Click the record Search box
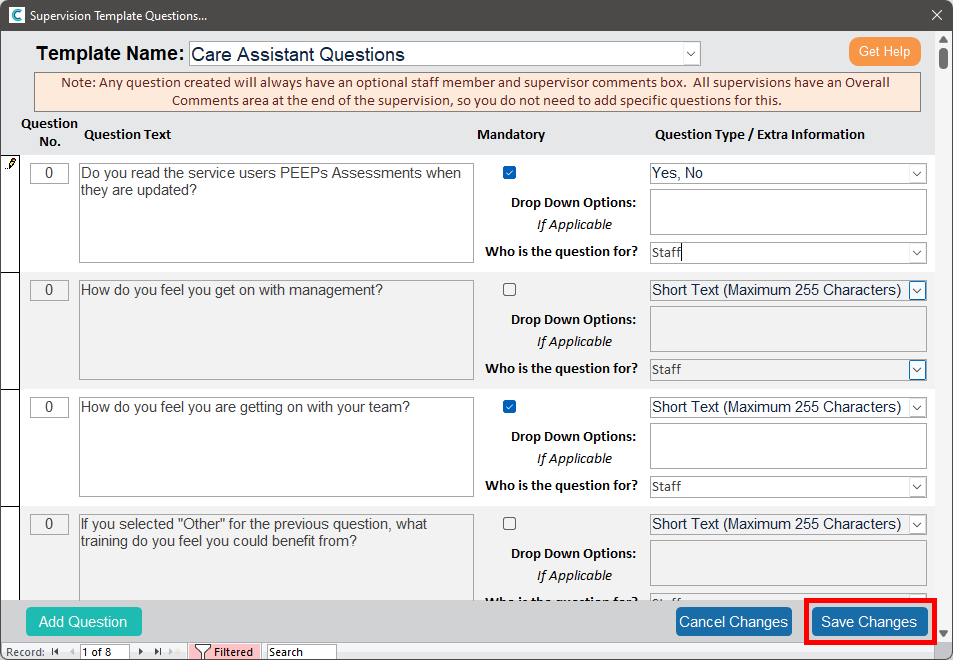 point(300,652)
